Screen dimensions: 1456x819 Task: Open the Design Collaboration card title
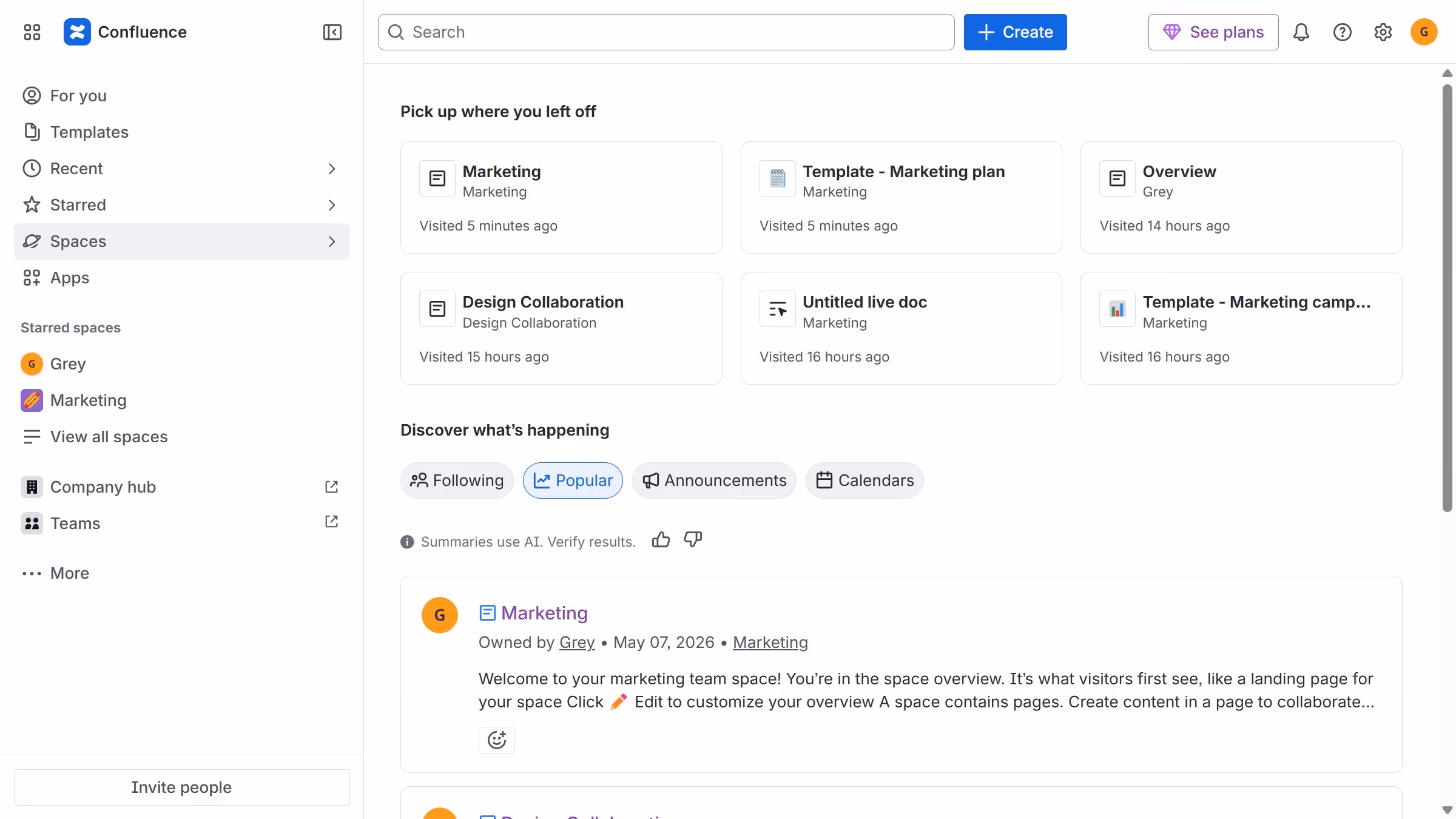pos(543,302)
